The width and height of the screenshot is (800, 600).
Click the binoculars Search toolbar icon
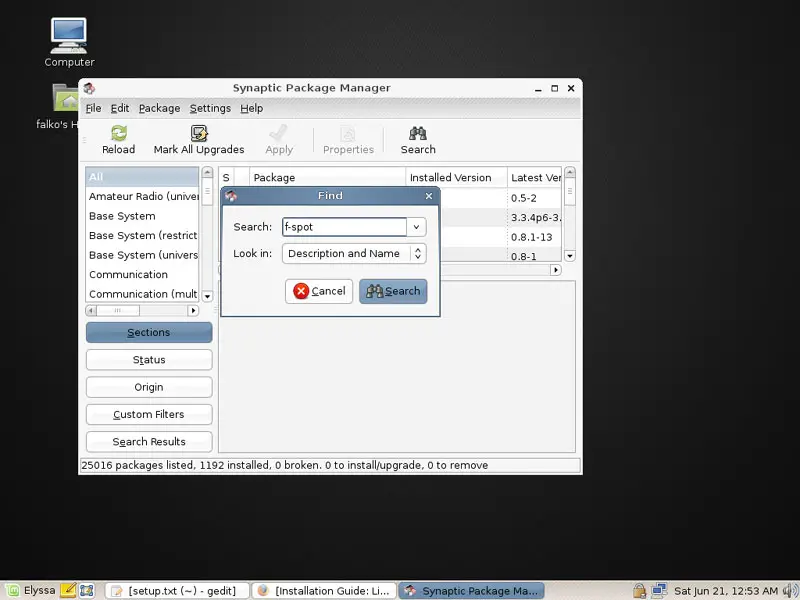click(418, 134)
